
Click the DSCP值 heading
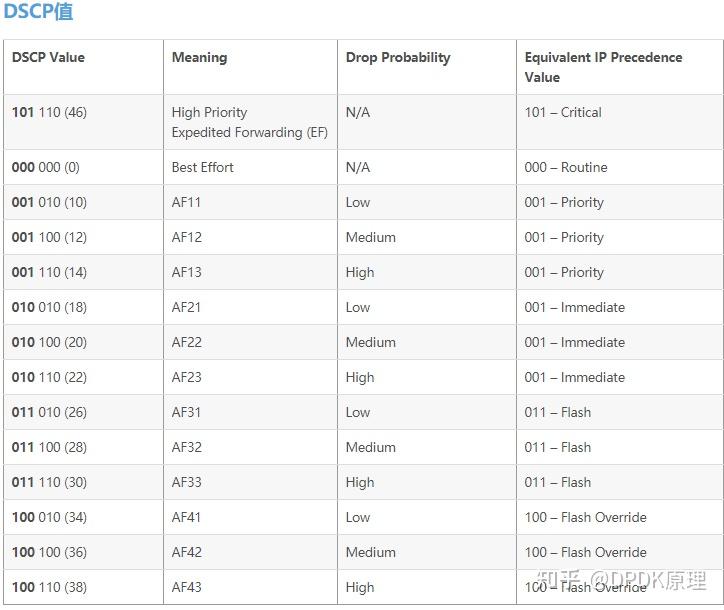tap(38, 12)
